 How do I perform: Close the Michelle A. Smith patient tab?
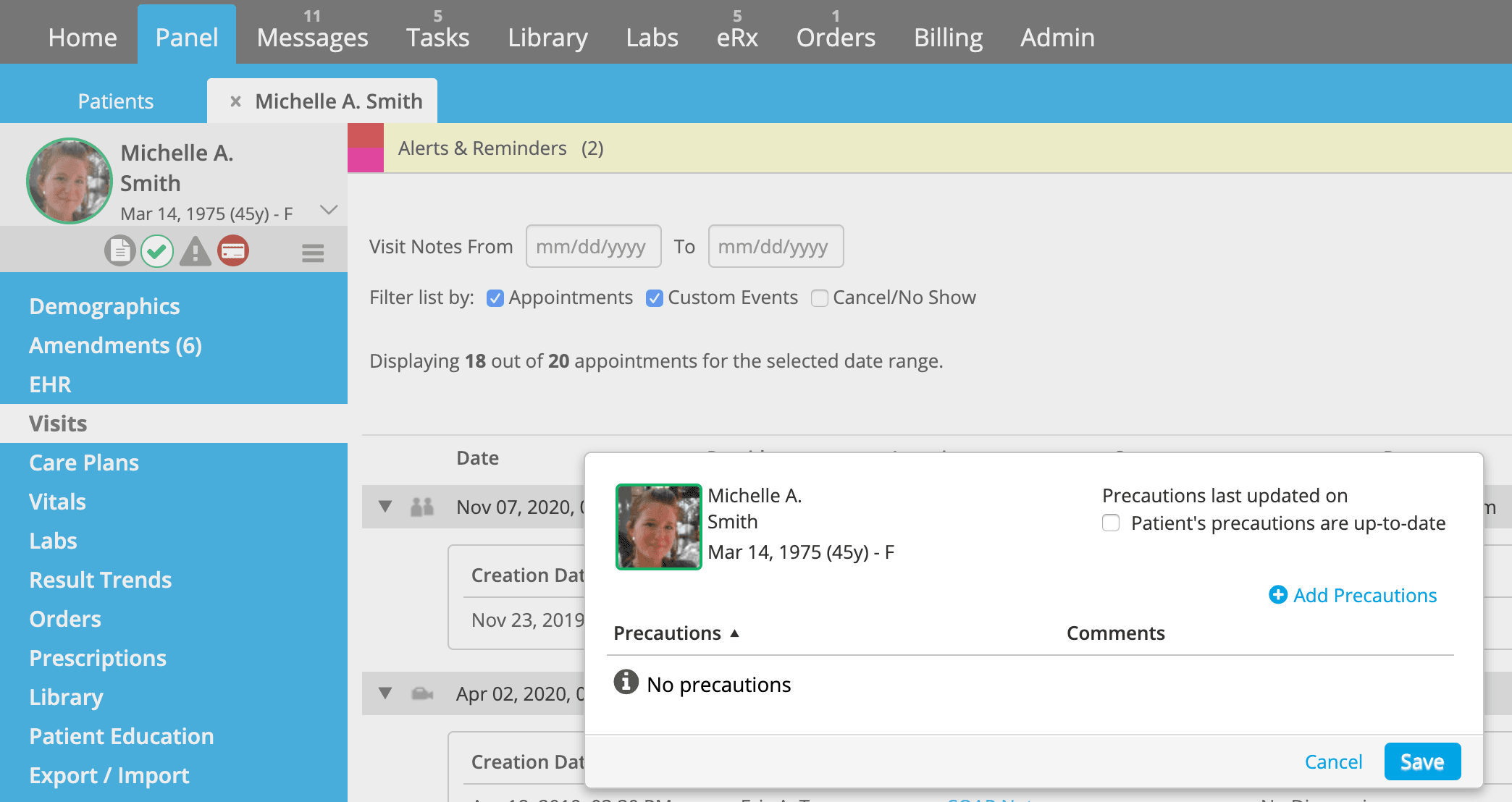click(235, 101)
